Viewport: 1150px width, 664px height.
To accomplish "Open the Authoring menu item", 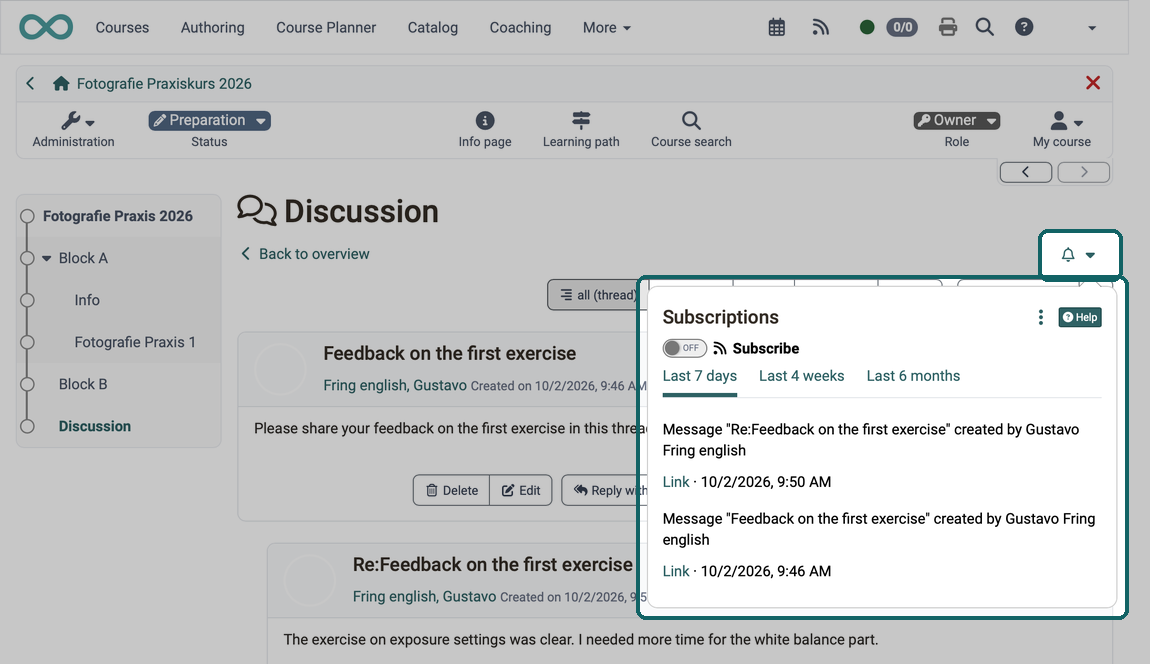I will [213, 28].
